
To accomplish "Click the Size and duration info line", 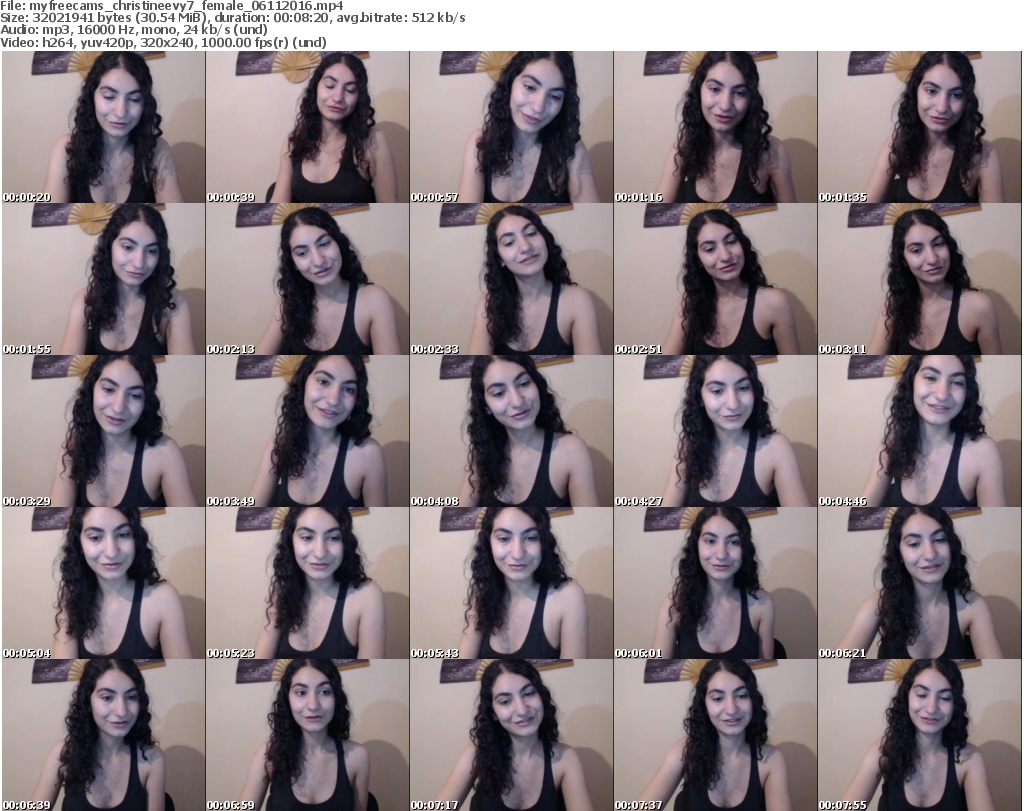I will pyautogui.click(x=232, y=18).
